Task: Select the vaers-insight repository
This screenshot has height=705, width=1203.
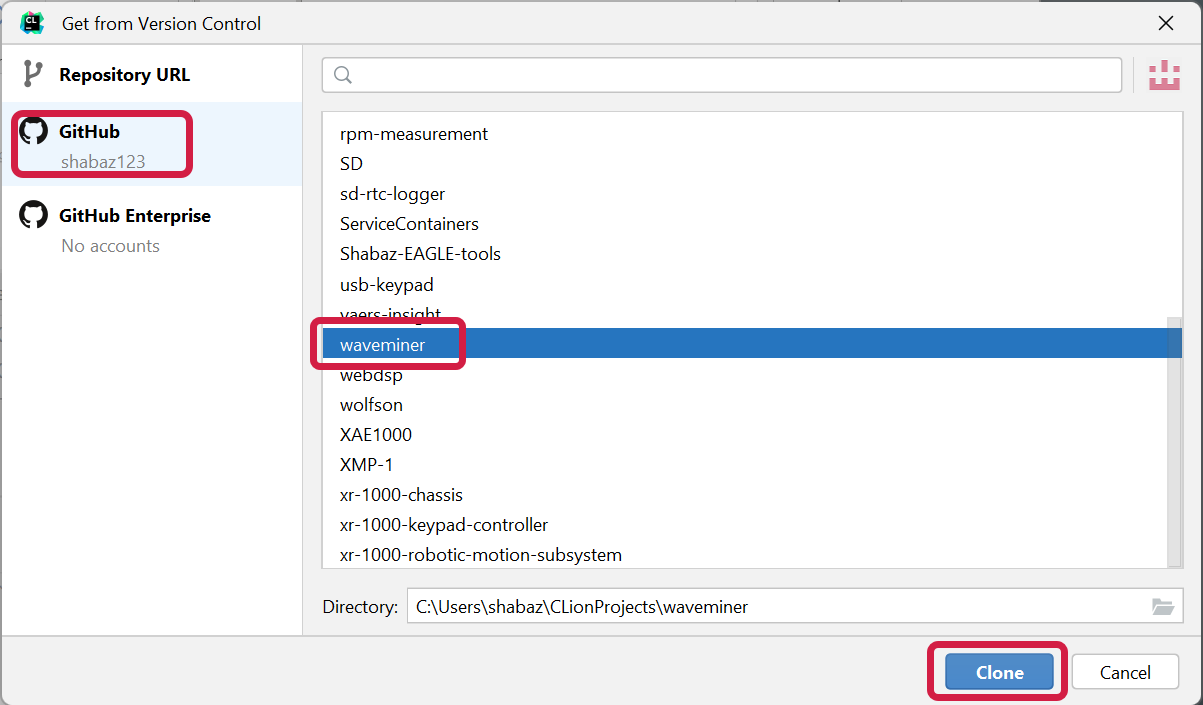Action: pos(744,314)
